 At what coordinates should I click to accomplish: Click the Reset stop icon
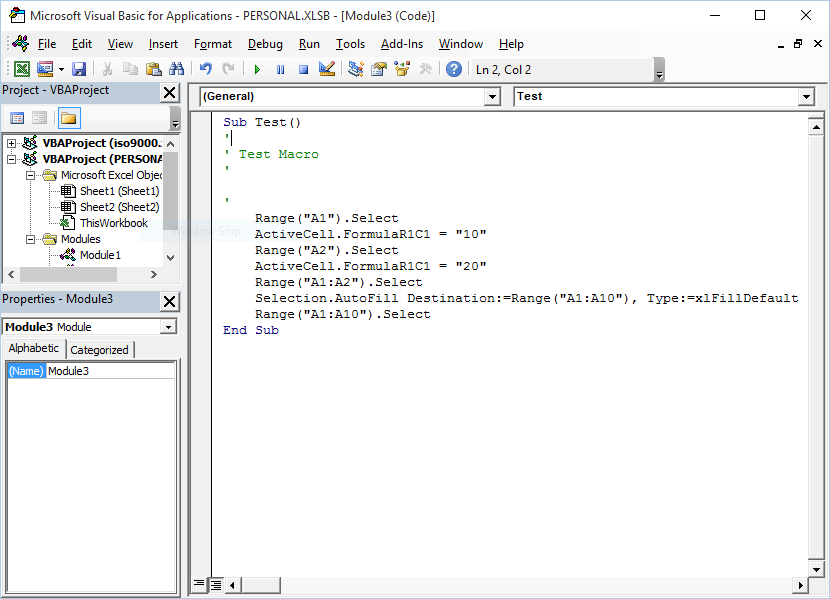[303, 69]
